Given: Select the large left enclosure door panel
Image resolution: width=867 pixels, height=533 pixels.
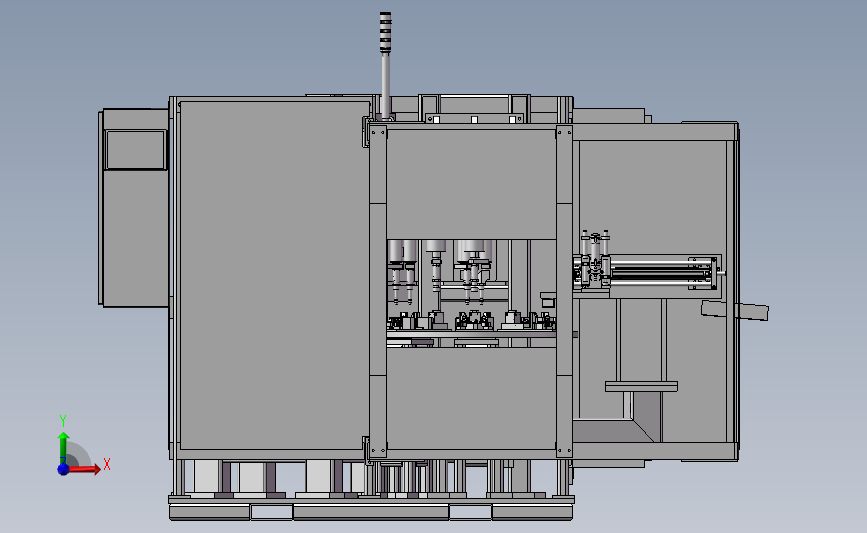Looking at the screenshot, I should (274, 275).
